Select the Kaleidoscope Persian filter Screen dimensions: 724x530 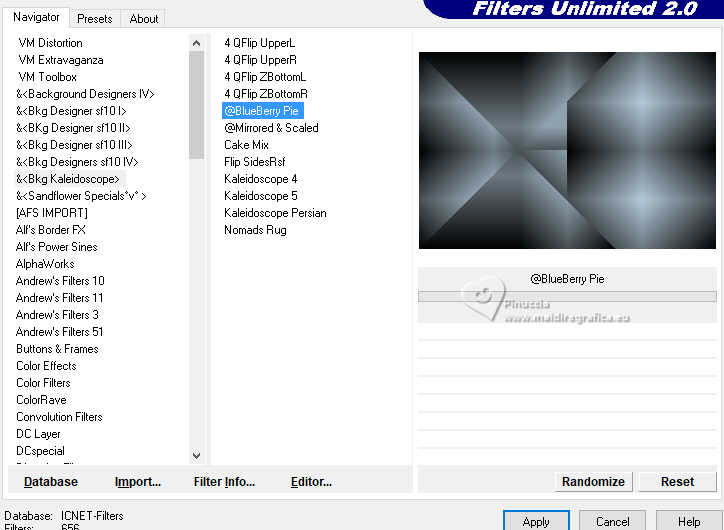[275, 213]
